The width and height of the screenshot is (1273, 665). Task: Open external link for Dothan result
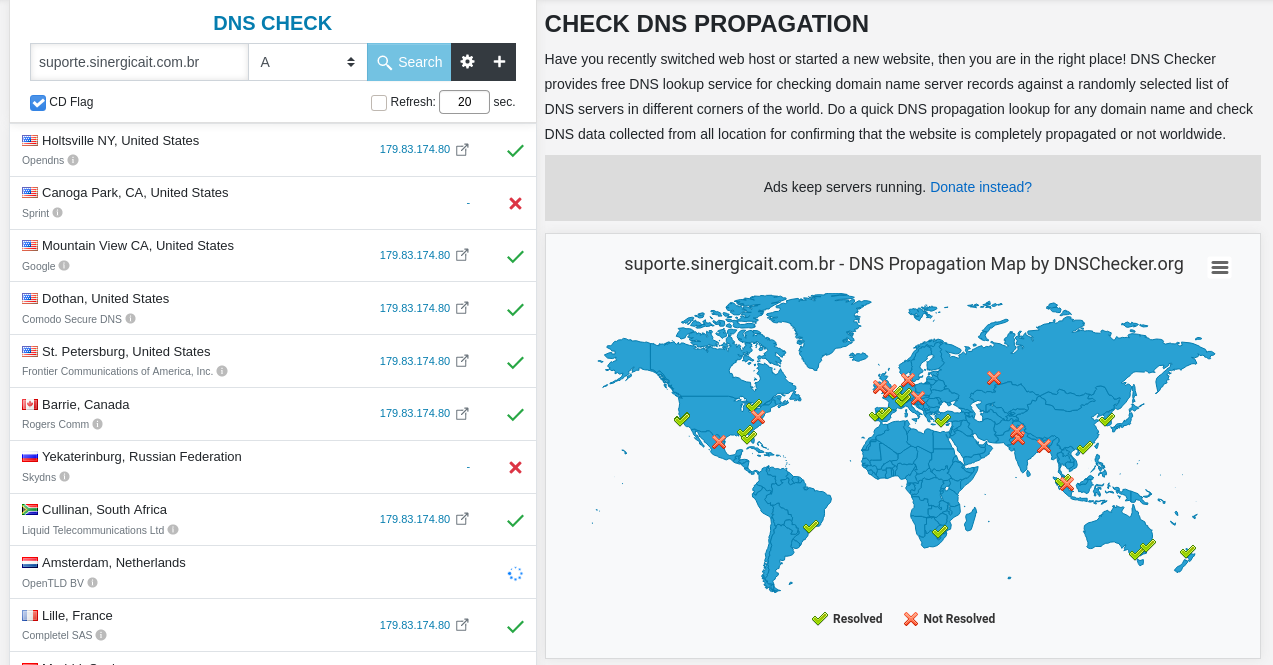[462, 308]
